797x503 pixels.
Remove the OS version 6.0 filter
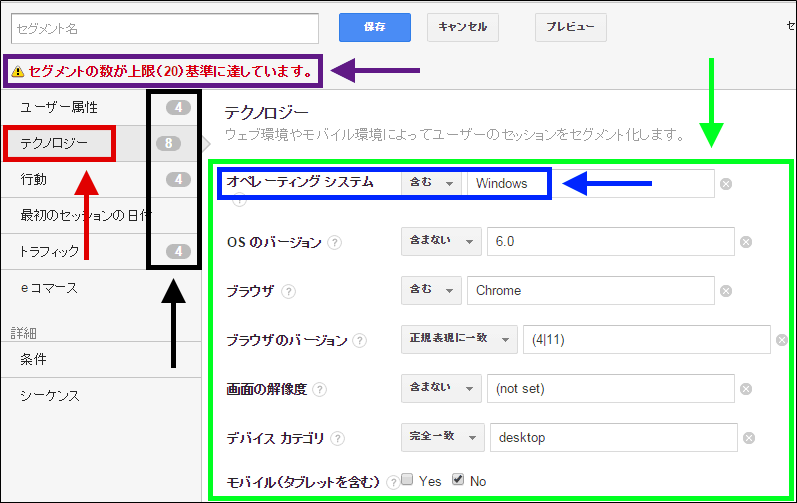(x=745, y=242)
